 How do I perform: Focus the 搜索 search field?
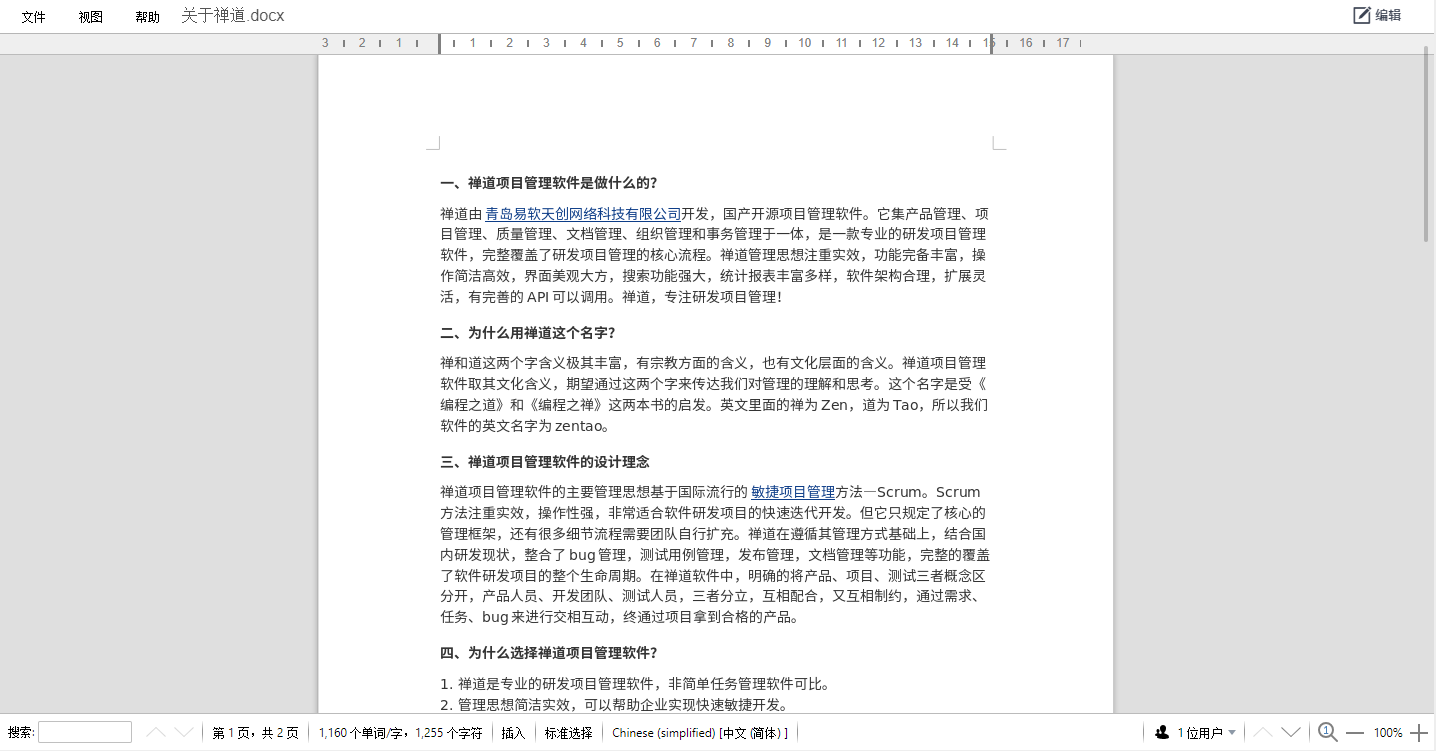tap(85, 733)
